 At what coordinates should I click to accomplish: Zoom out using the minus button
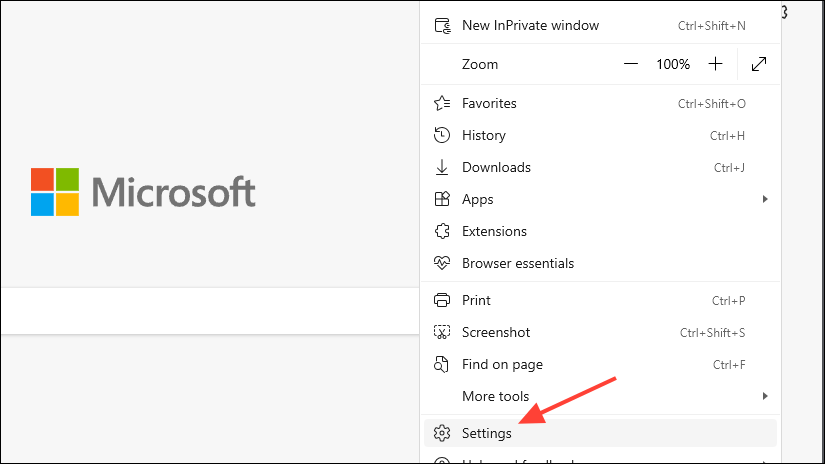tap(630, 64)
